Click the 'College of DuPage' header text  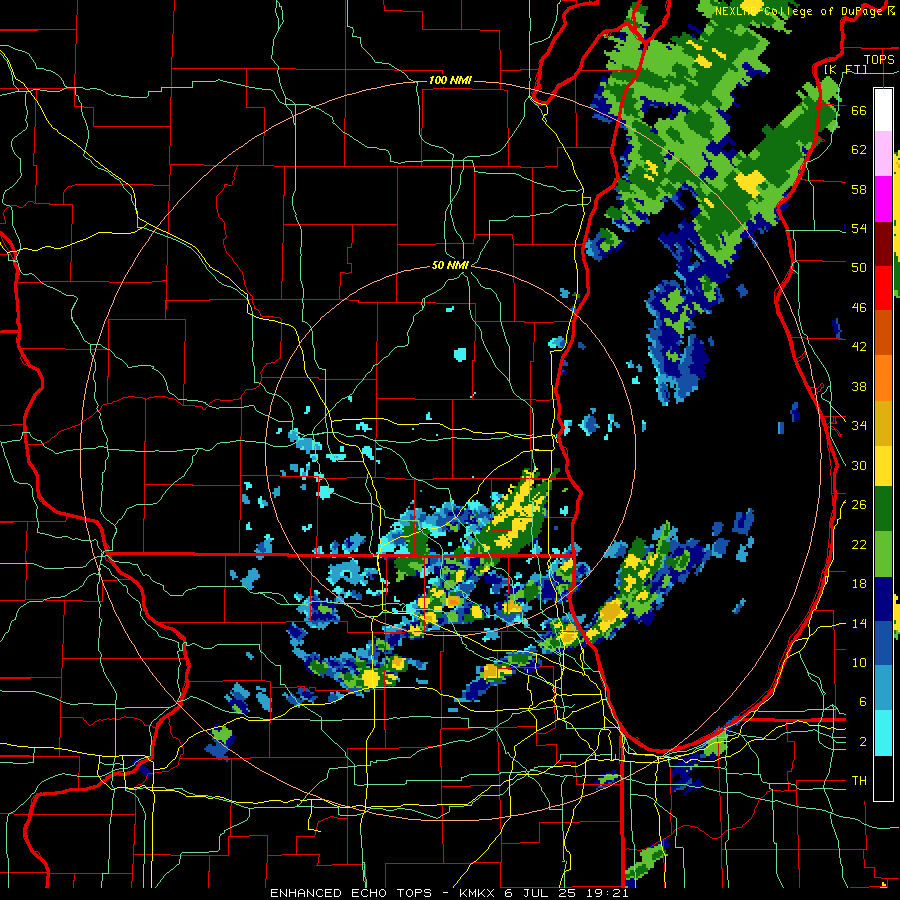click(x=823, y=11)
